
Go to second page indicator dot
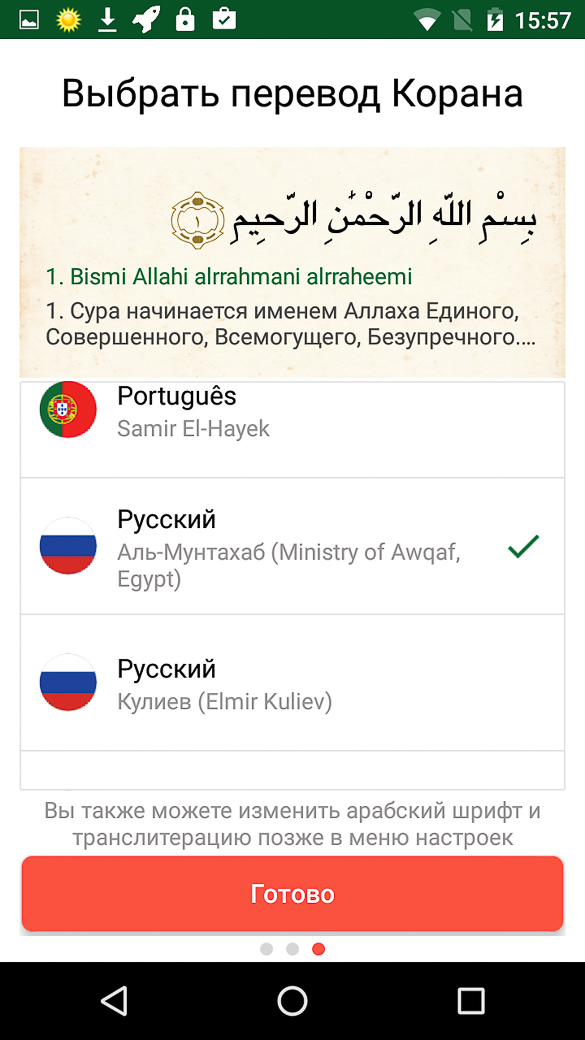tap(292, 949)
